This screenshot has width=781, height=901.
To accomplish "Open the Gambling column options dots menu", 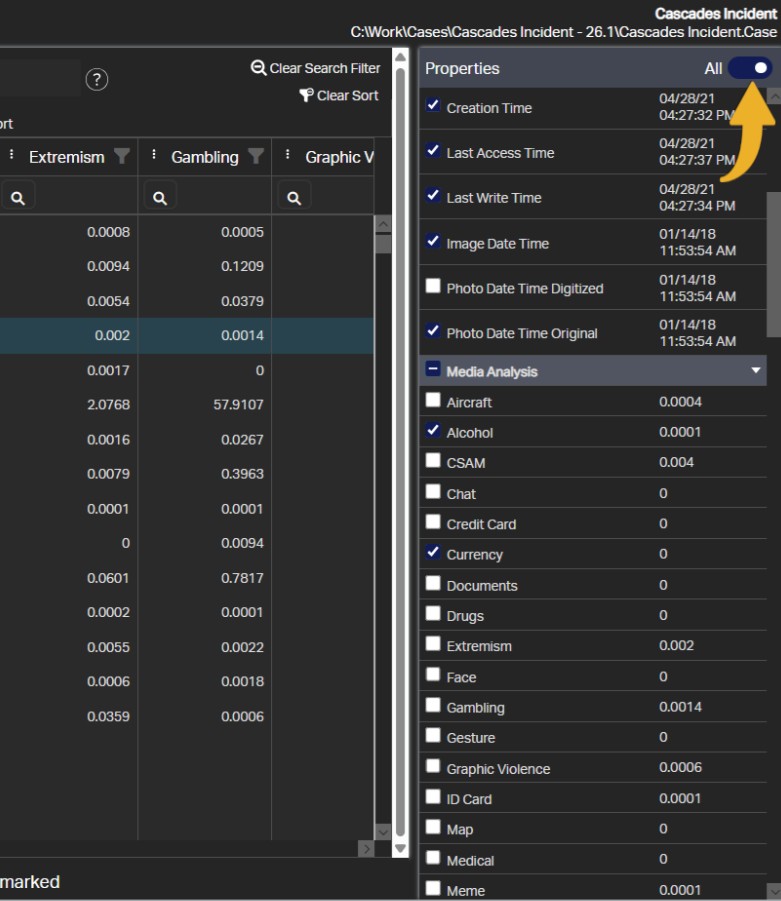I will 154,156.
